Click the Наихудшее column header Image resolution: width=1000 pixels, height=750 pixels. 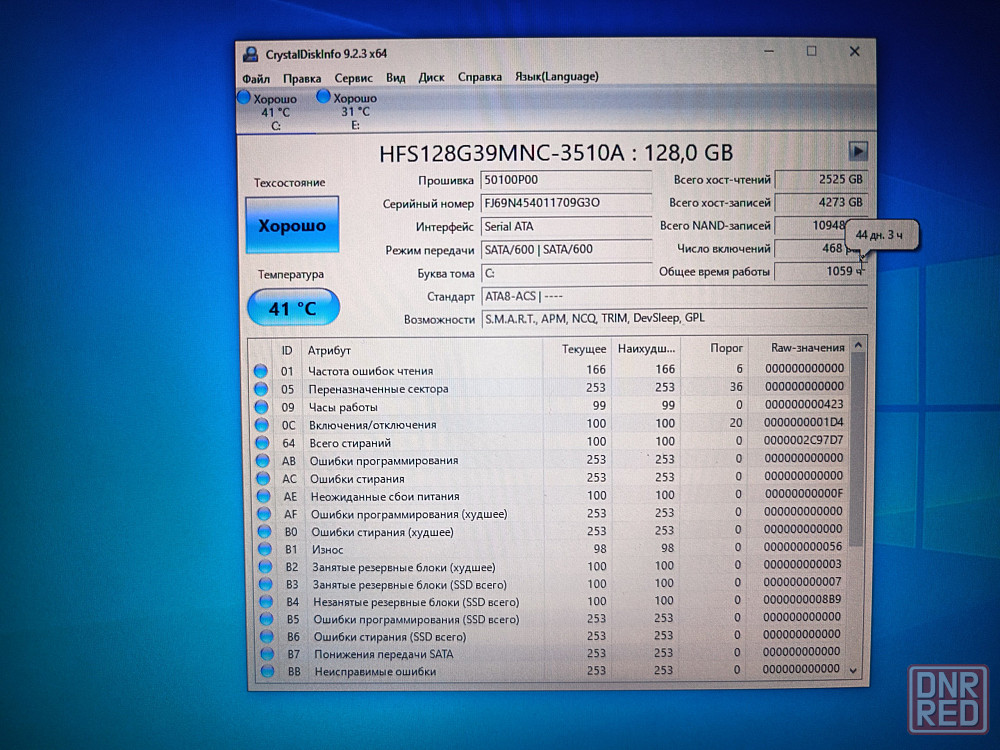[x=646, y=348]
